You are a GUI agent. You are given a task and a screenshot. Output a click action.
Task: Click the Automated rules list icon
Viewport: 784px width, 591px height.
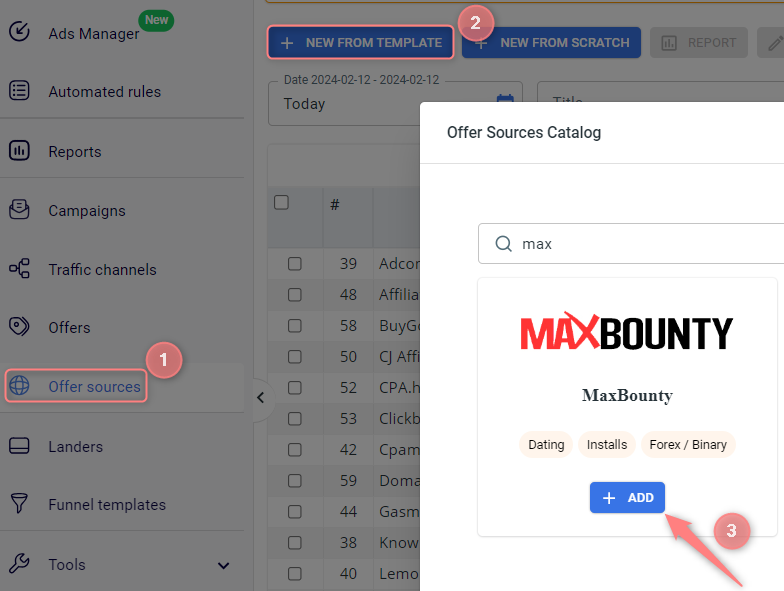pos(19,90)
